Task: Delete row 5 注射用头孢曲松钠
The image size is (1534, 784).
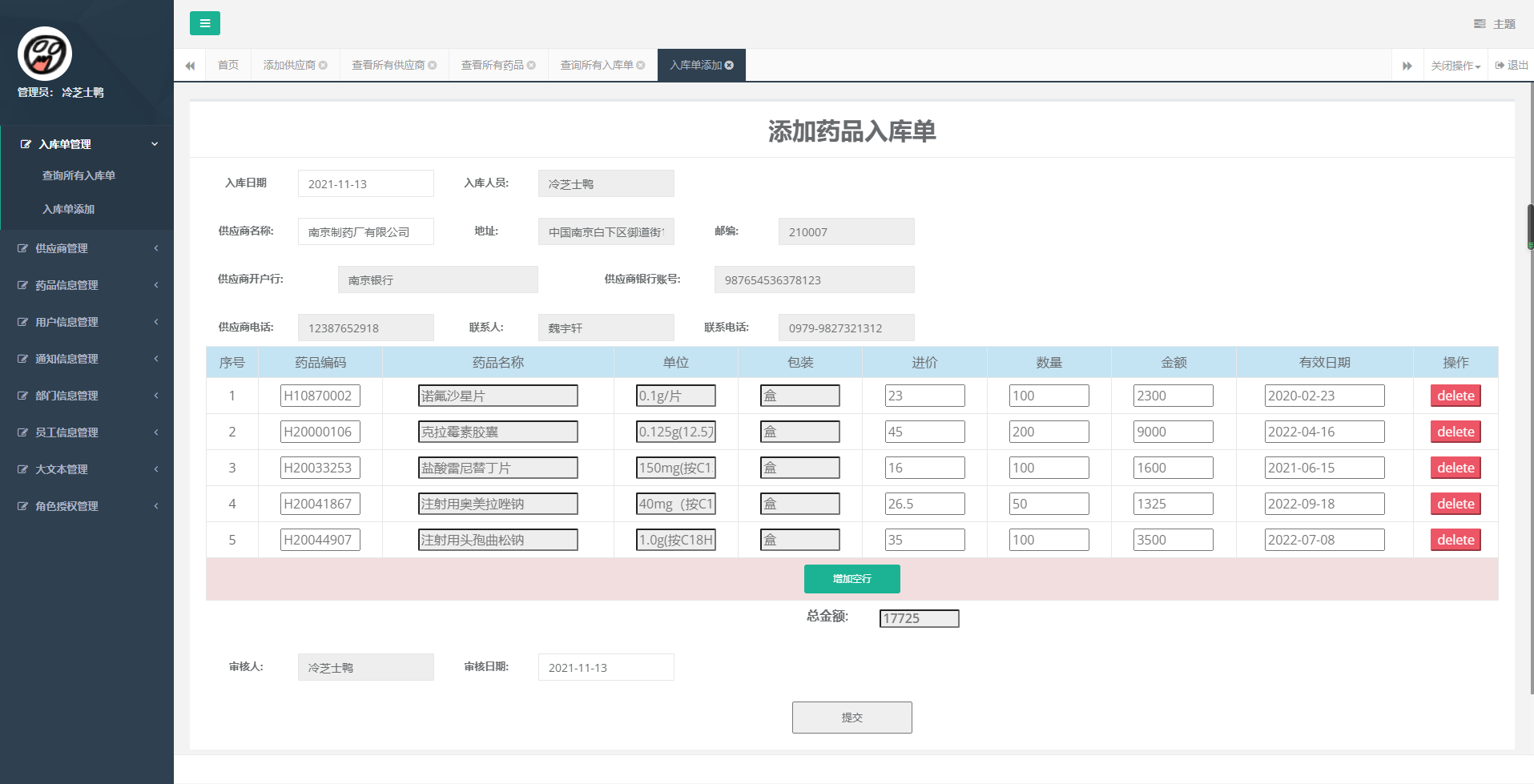Action: (1455, 540)
